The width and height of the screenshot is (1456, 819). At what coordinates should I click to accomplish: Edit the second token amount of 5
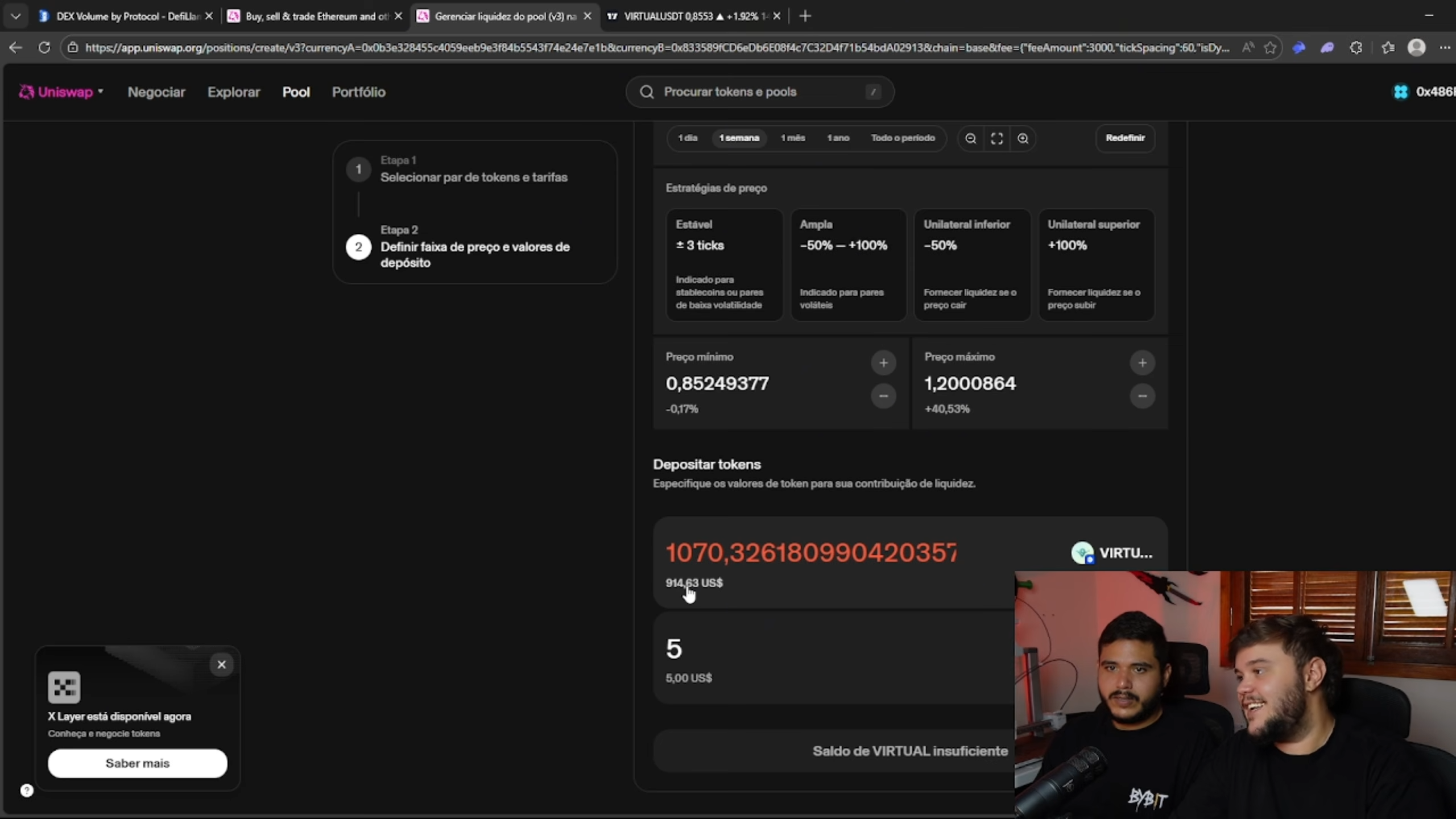(674, 649)
